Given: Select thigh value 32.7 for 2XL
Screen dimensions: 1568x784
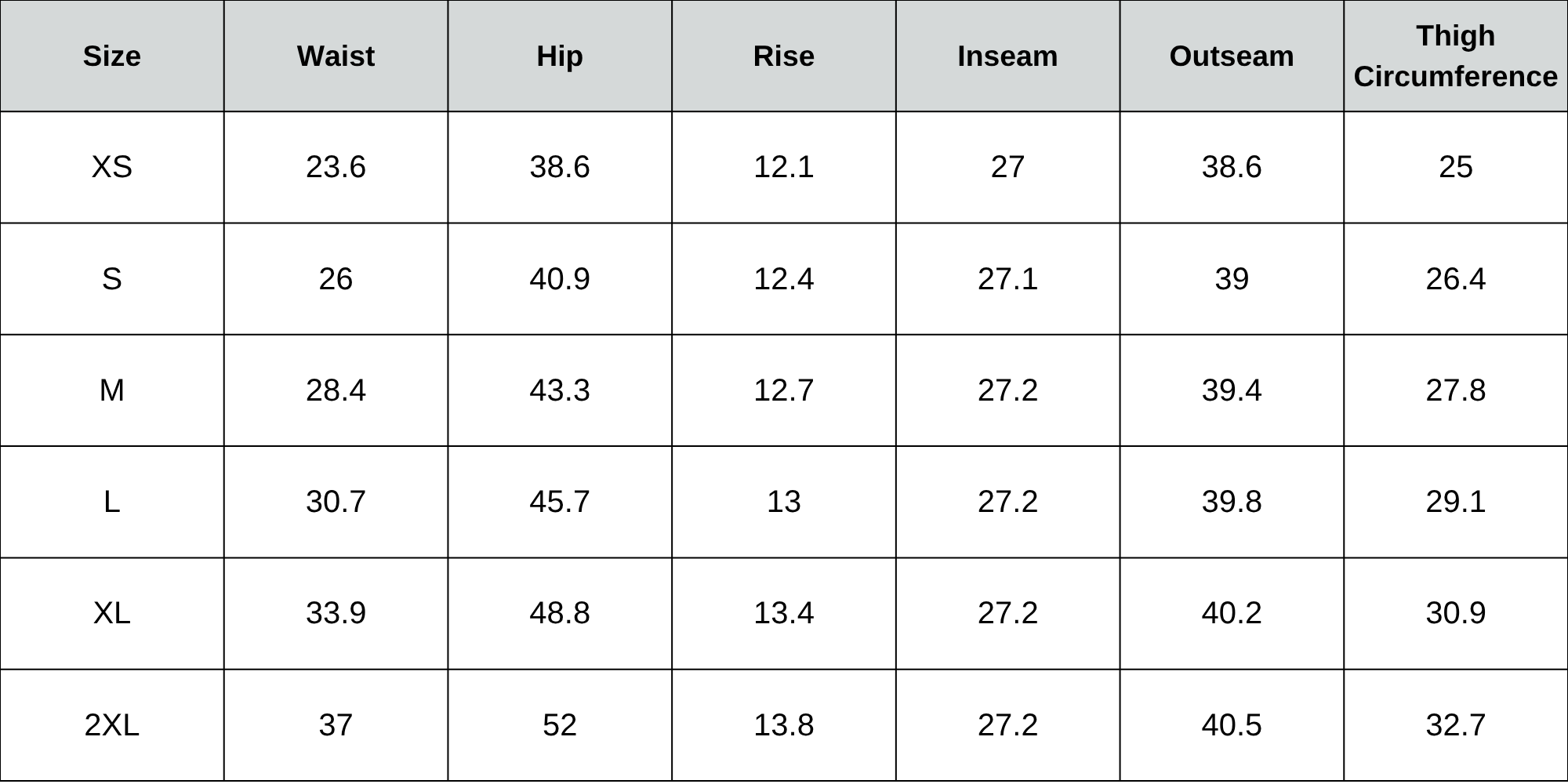Looking at the screenshot, I should click(1455, 725).
